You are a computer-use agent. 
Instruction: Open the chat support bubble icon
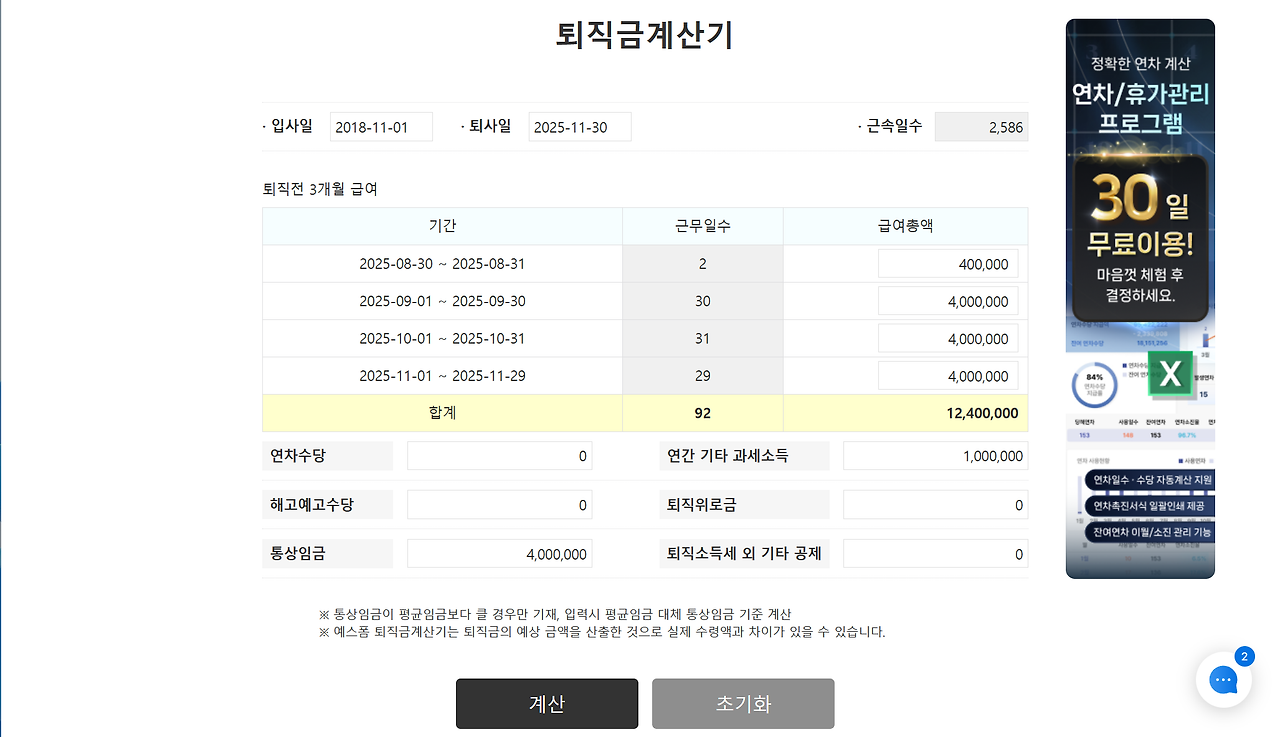click(1224, 679)
